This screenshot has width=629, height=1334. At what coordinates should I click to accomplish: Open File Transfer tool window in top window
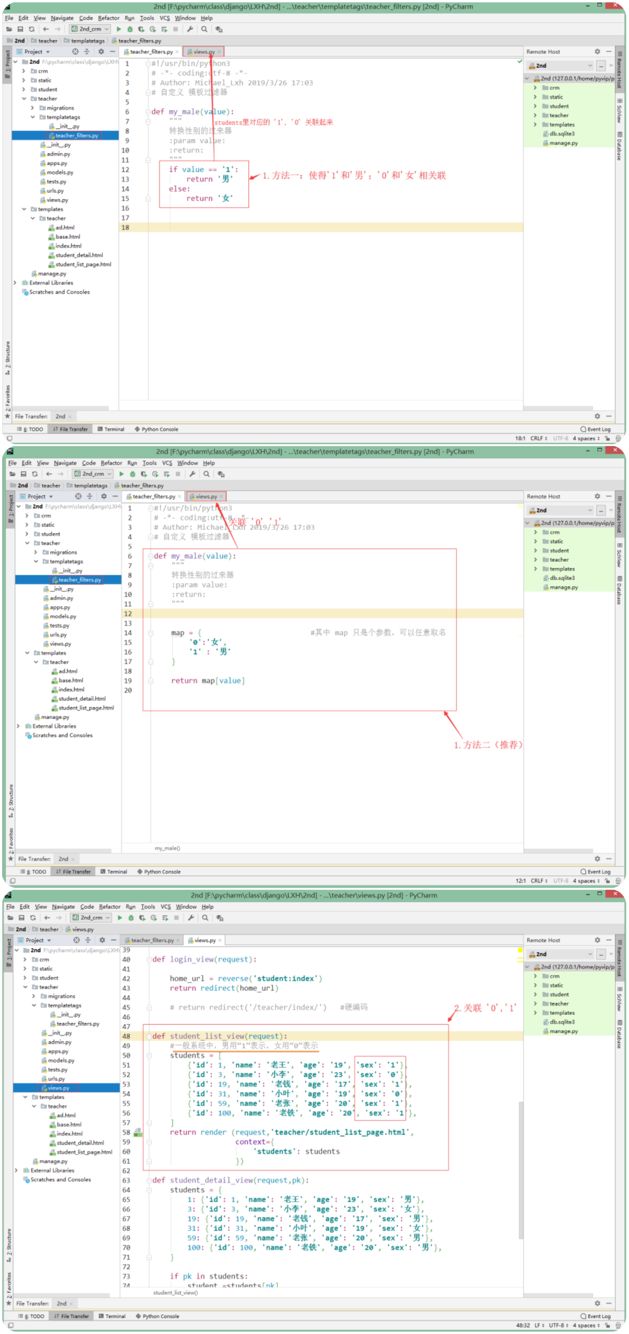tap(71, 429)
